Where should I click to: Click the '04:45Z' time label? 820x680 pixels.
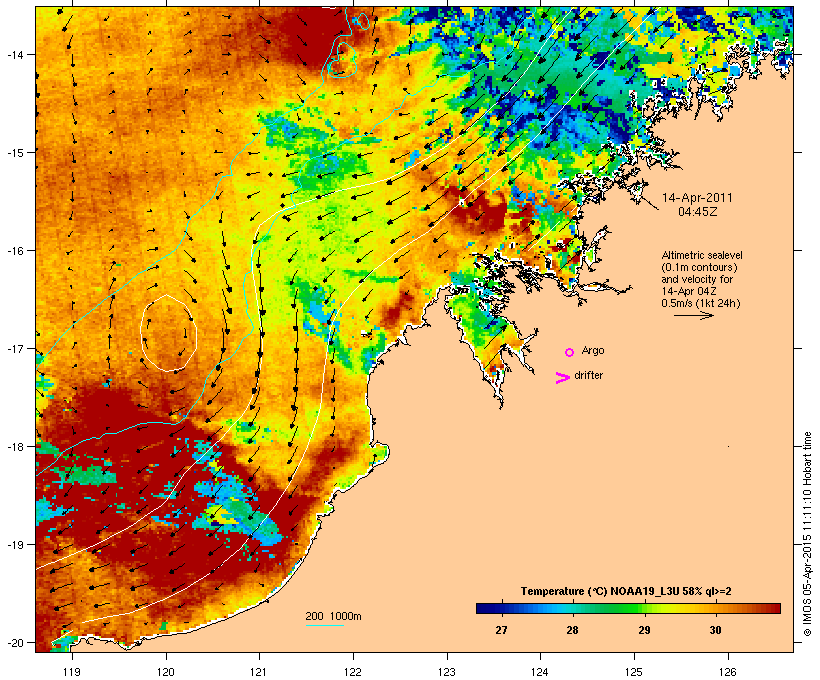click(x=698, y=212)
